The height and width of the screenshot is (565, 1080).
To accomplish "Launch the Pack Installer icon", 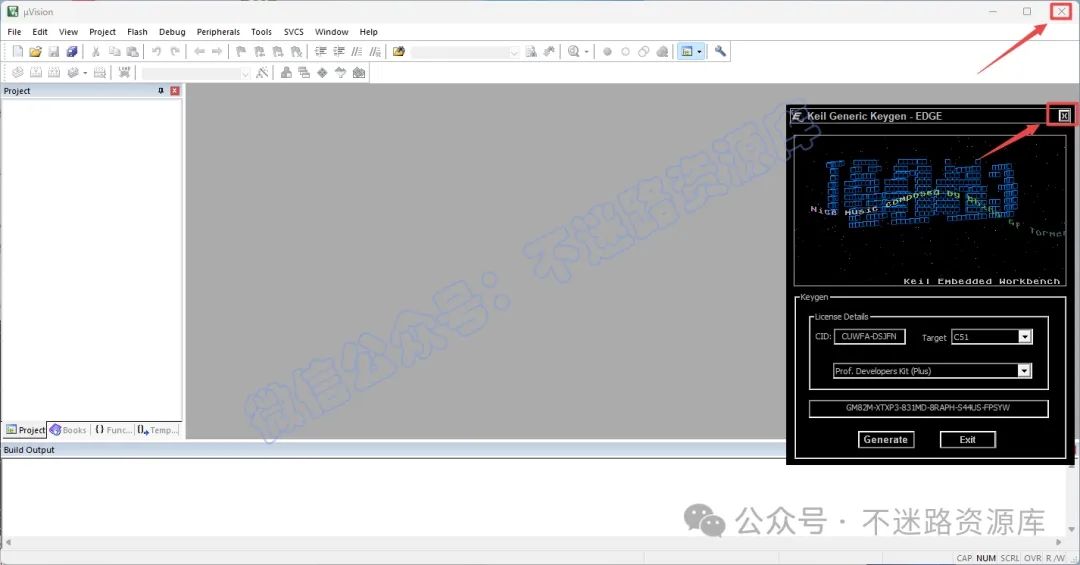I will (359, 72).
